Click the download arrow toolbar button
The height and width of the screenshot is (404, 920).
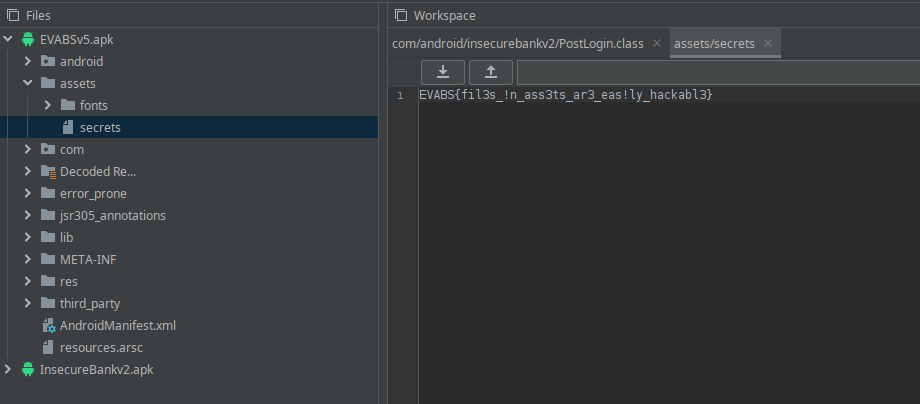443,72
